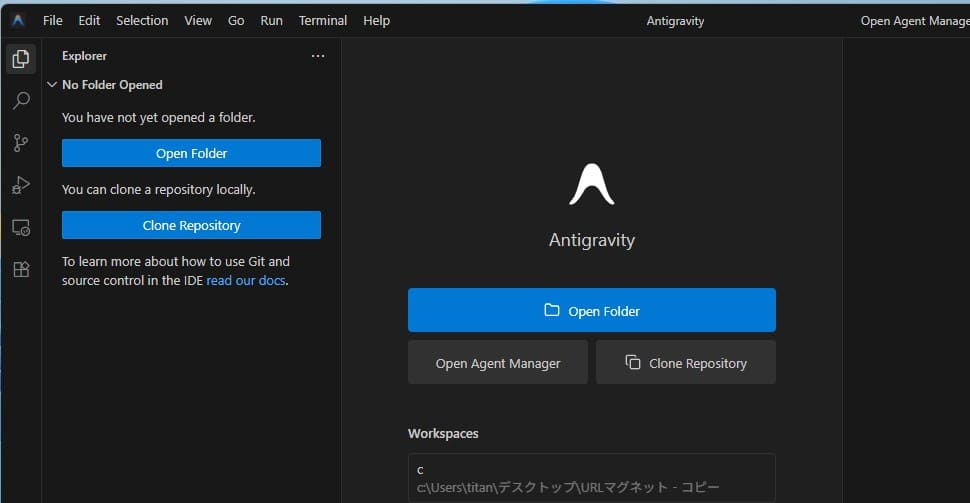The image size is (970, 503).
Task: Open the File menu
Action: [x=52, y=20]
